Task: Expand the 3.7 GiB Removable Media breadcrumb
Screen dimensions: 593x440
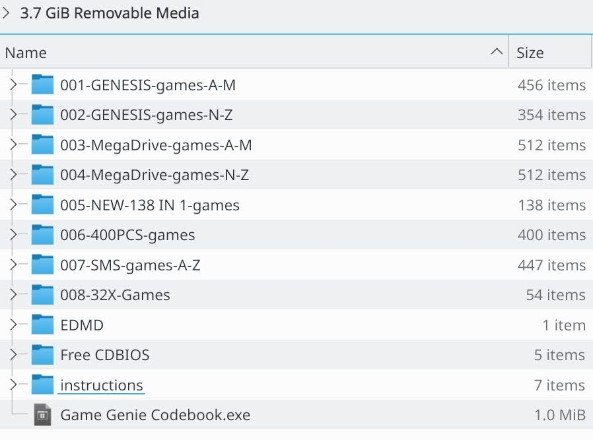Action: [x=6, y=13]
